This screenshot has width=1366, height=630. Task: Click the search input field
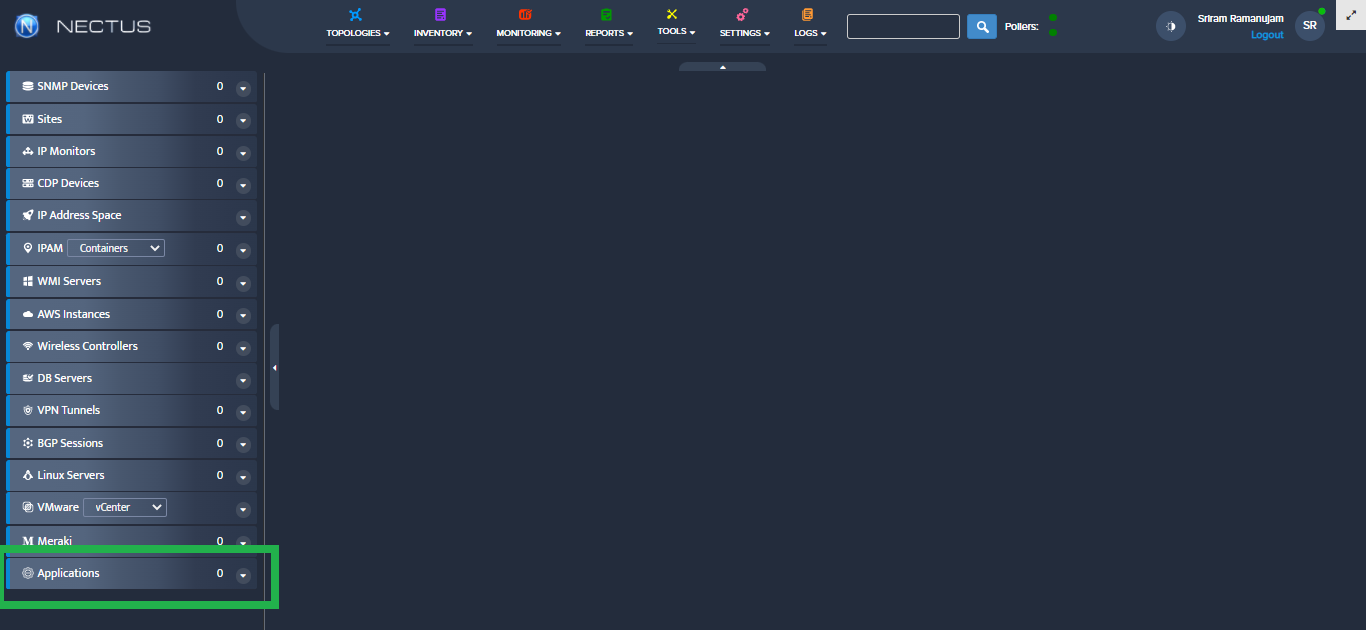pyautogui.click(x=903, y=26)
